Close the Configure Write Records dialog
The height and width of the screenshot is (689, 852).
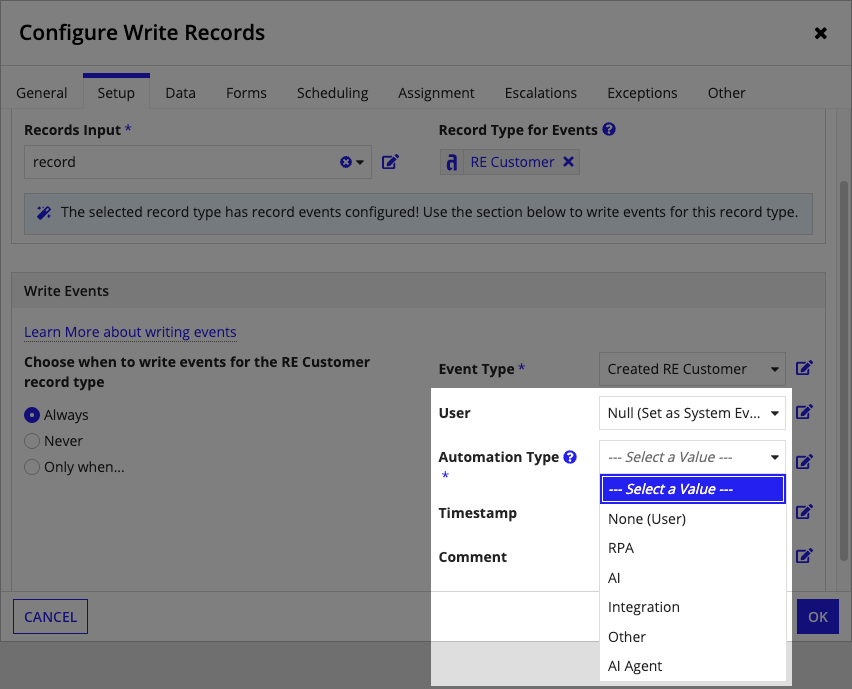click(820, 33)
